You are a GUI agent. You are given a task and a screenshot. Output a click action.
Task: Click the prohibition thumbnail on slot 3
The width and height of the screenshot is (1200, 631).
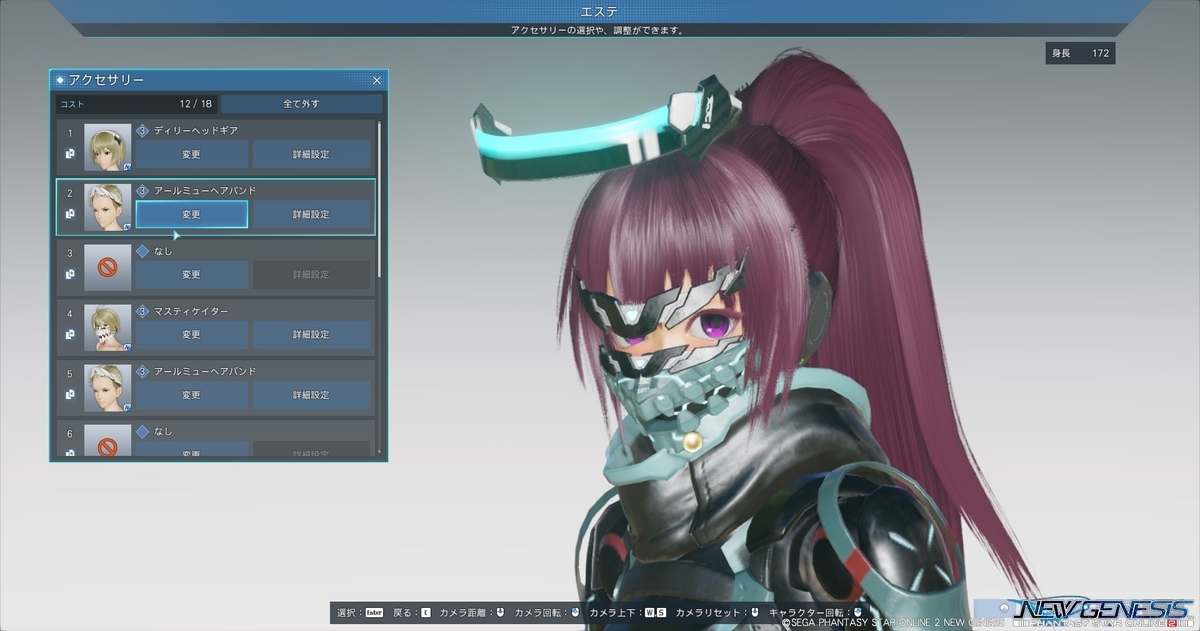point(107,266)
